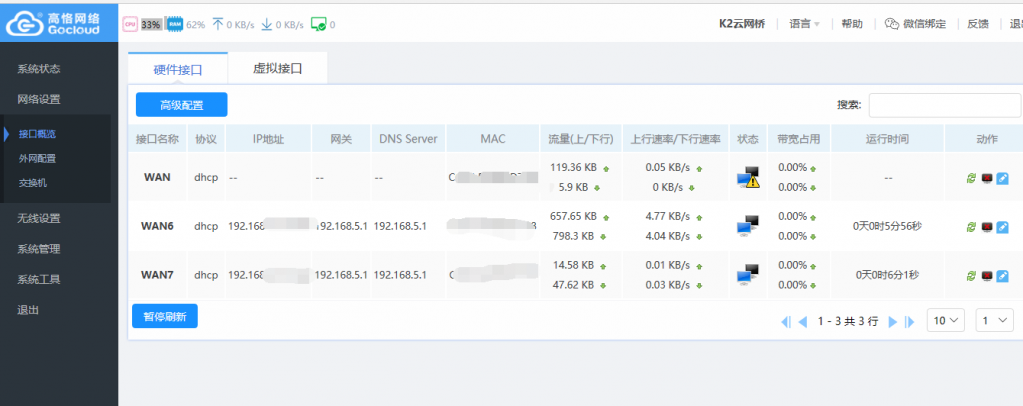Click the MAC column header
This screenshot has height=406, width=1023.
pyautogui.click(x=493, y=139)
